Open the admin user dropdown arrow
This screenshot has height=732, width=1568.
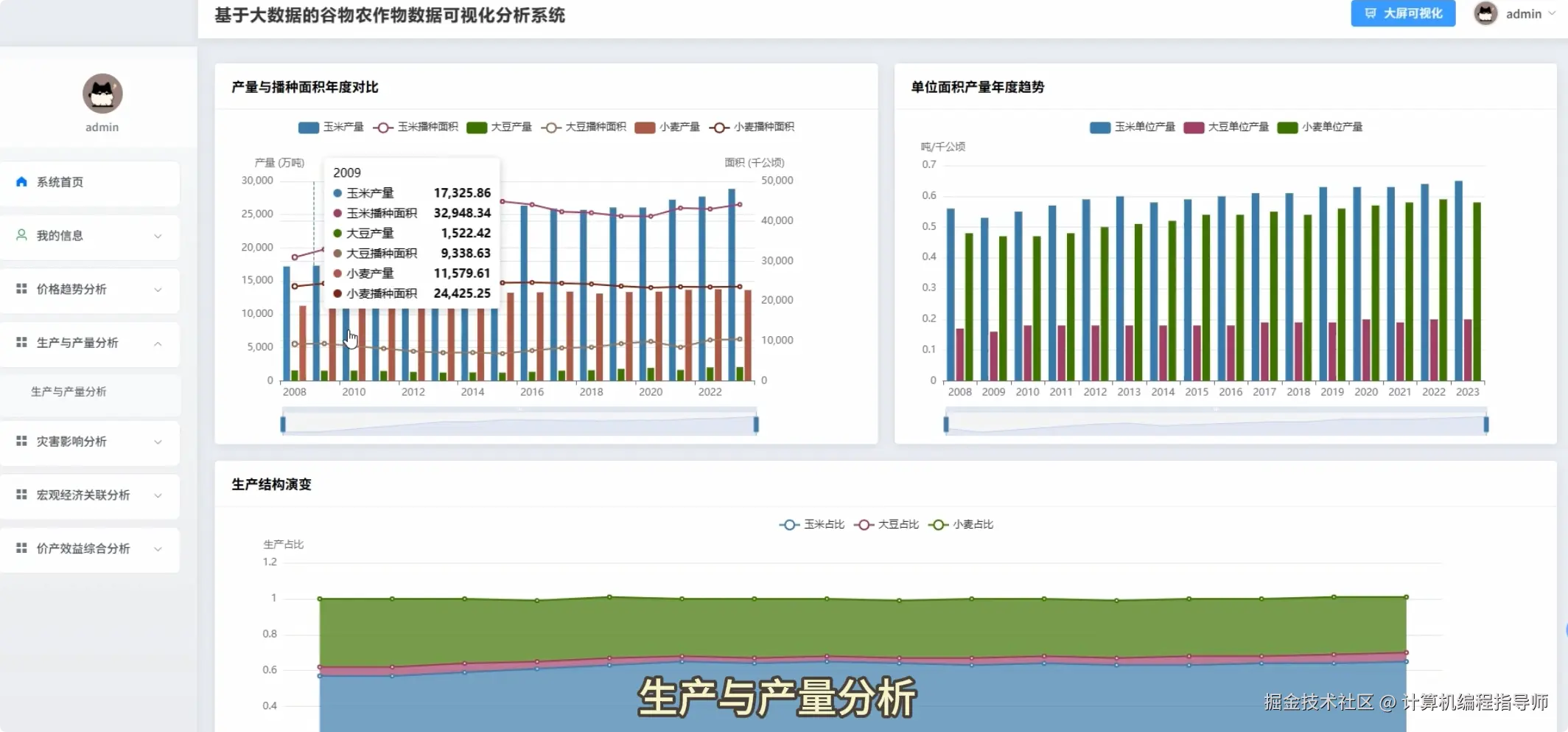(x=1552, y=13)
